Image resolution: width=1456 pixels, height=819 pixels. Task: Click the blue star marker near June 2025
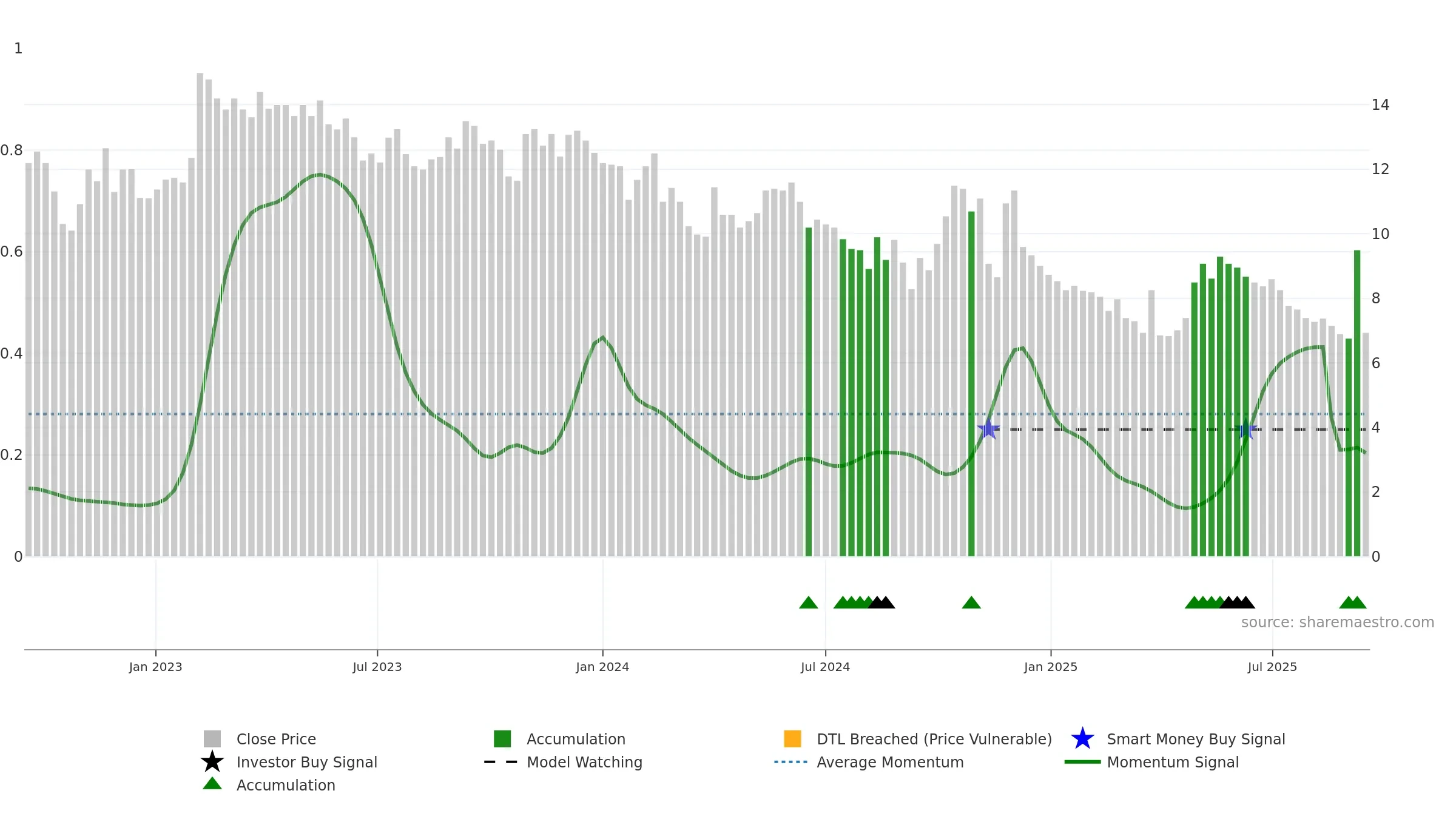[x=1245, y=430]
